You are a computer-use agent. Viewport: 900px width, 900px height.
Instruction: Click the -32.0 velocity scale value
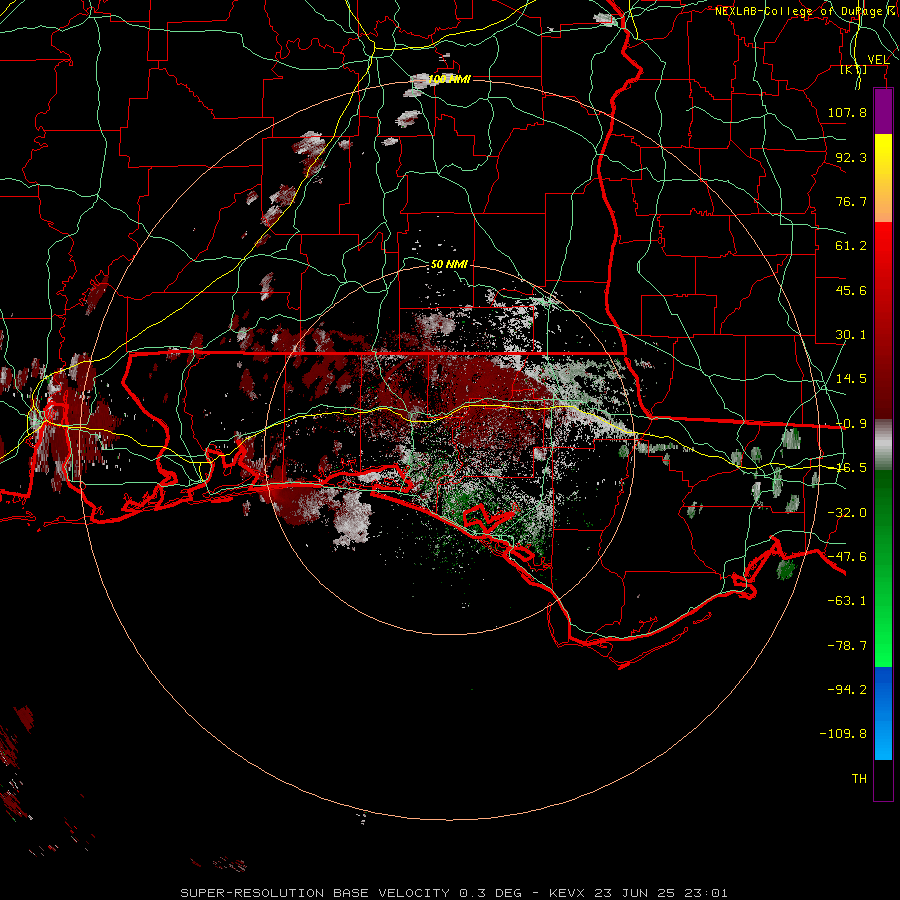[847, 513]
